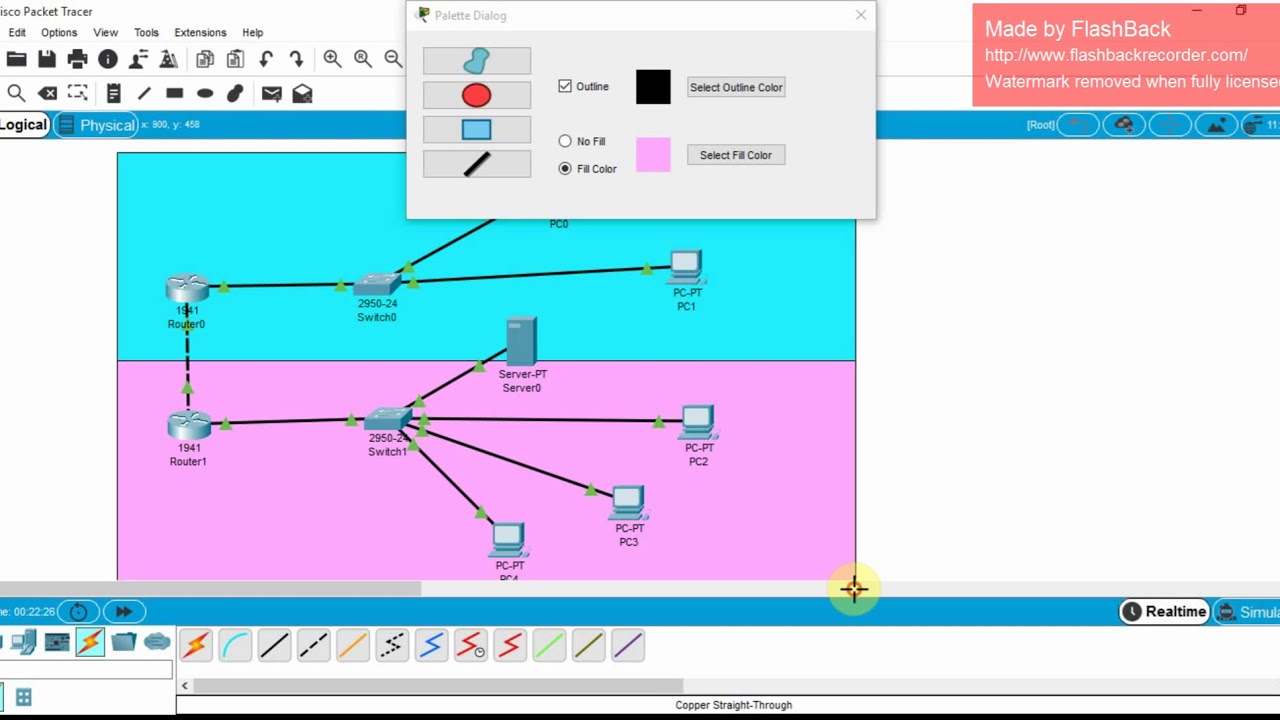Choose blue rectangle shape in Palette Dialog
Viewport: 1280px width, 720px height.
point(477,129)
